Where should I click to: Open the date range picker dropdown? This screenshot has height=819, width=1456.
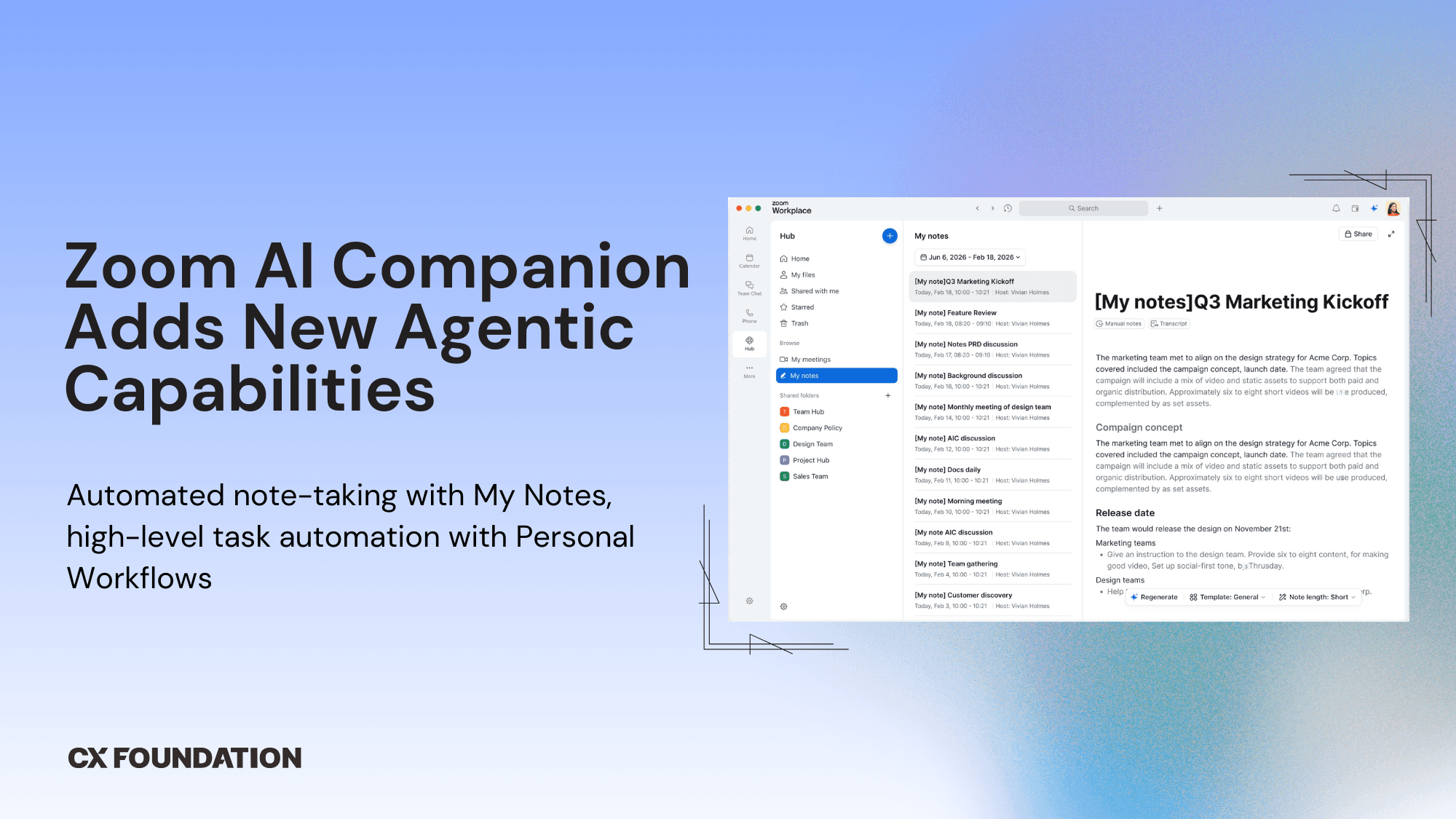coord(970,257)
